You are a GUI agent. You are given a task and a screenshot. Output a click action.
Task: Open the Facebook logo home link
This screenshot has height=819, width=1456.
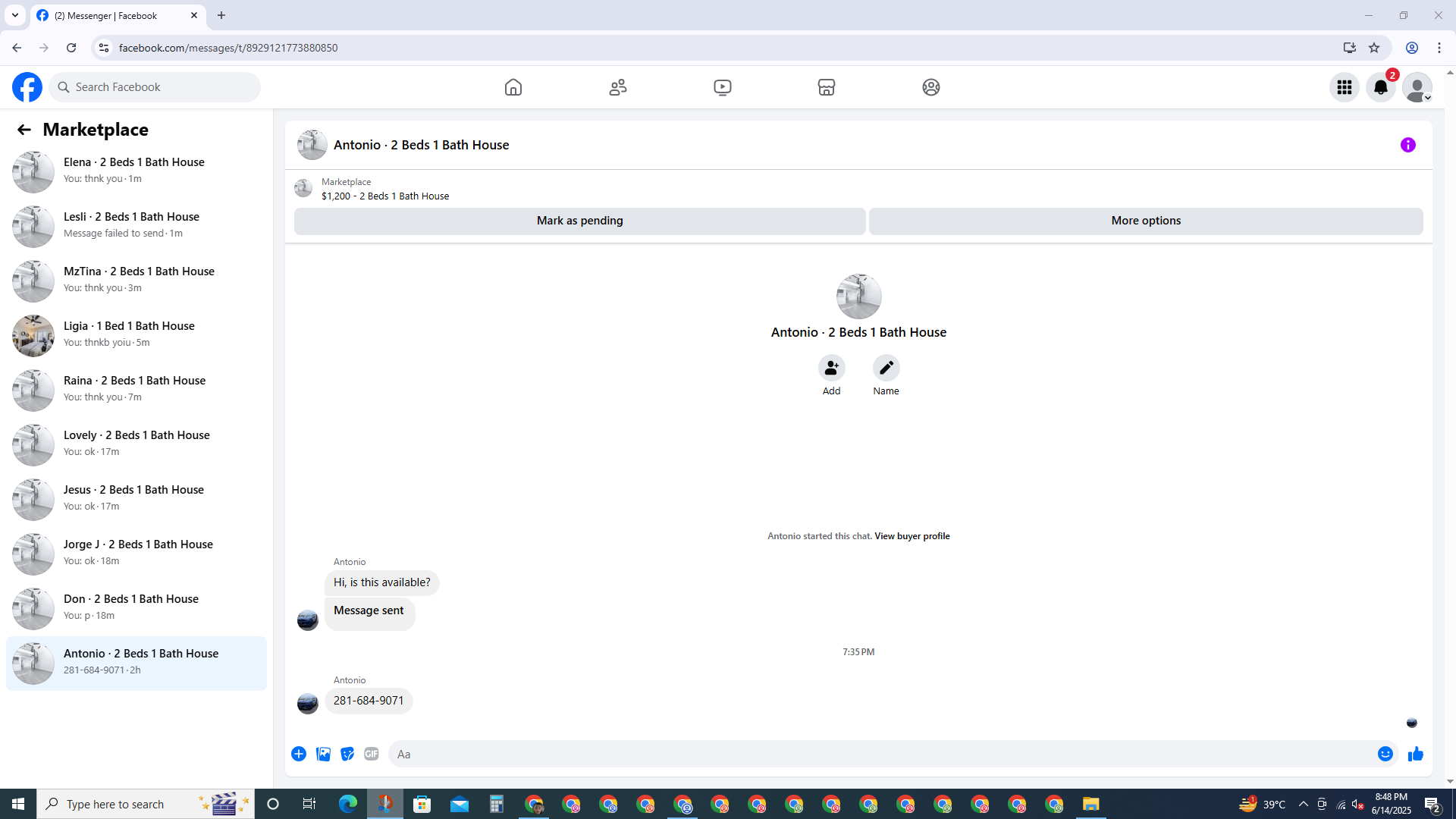(x=27, y=87)
